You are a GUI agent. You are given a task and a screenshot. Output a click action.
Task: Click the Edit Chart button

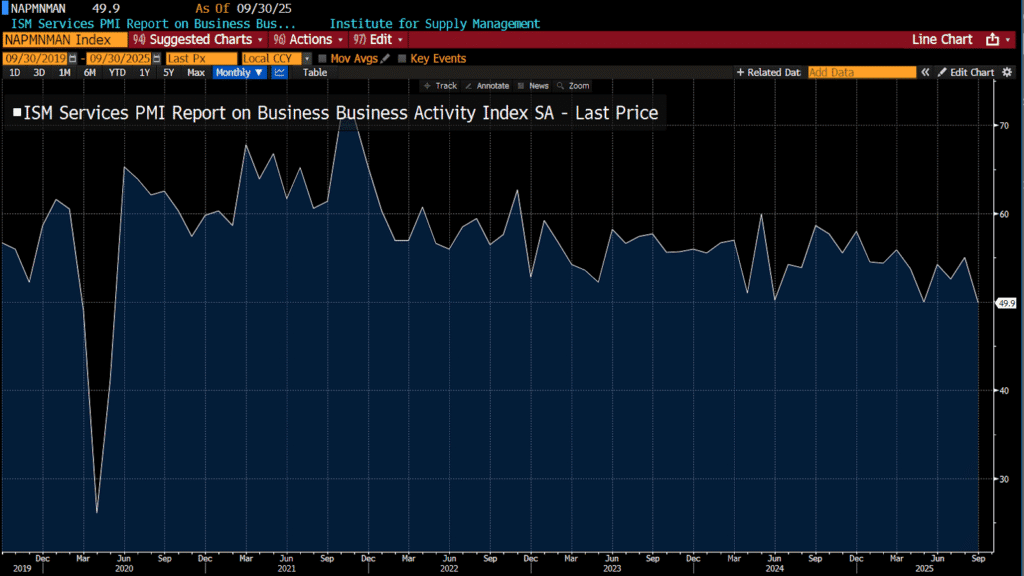click(x=966, y=73)
